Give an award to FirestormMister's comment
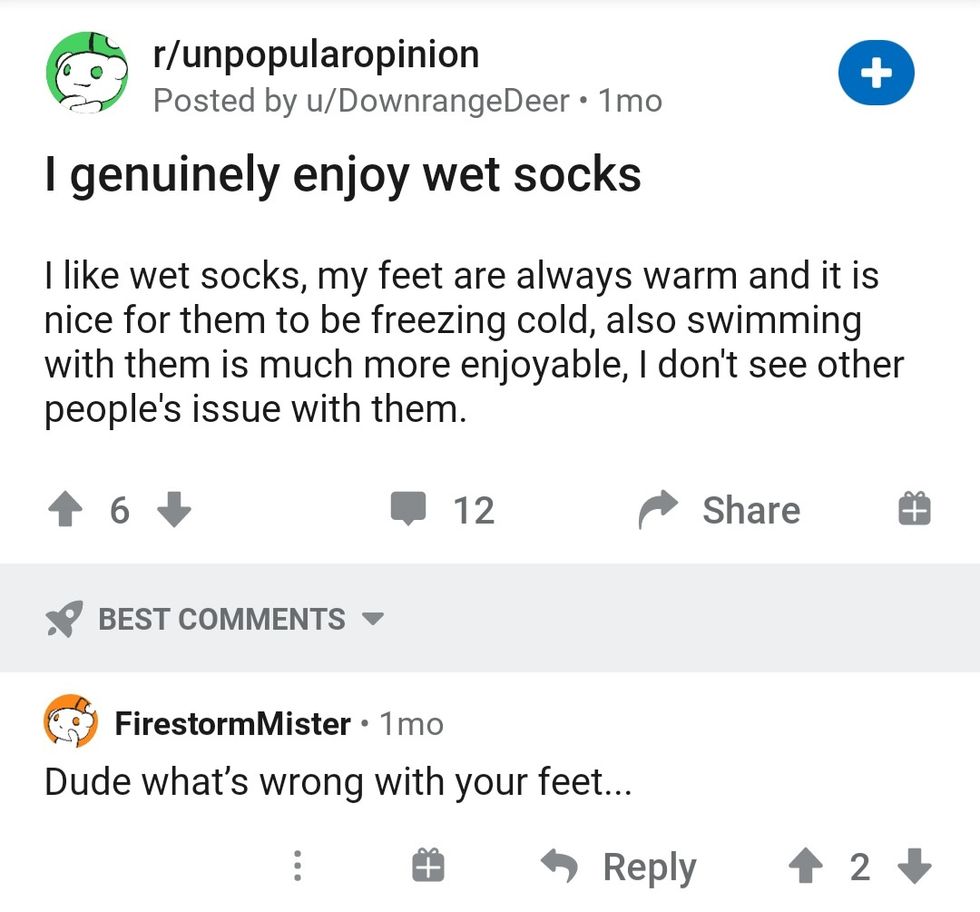The width and height of the screenshot is (980, 912). point(427,866)
